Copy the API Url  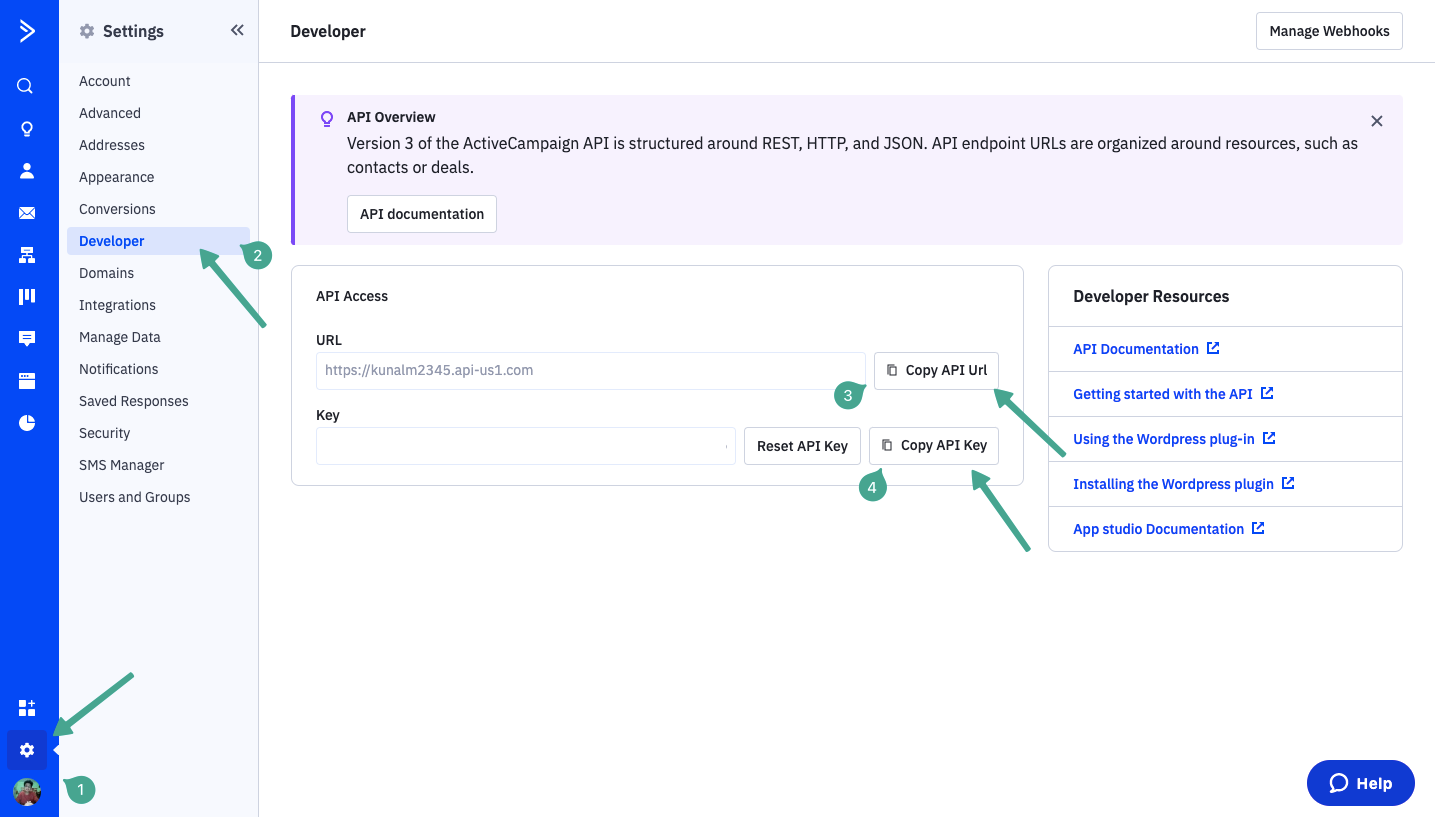coord(936,370)
